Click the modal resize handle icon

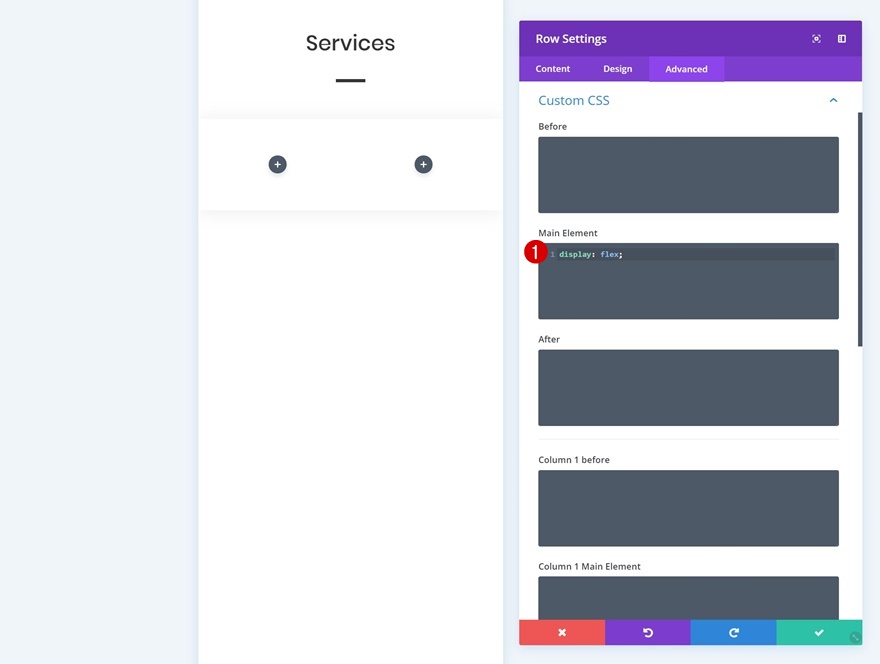tap(855, 637)
